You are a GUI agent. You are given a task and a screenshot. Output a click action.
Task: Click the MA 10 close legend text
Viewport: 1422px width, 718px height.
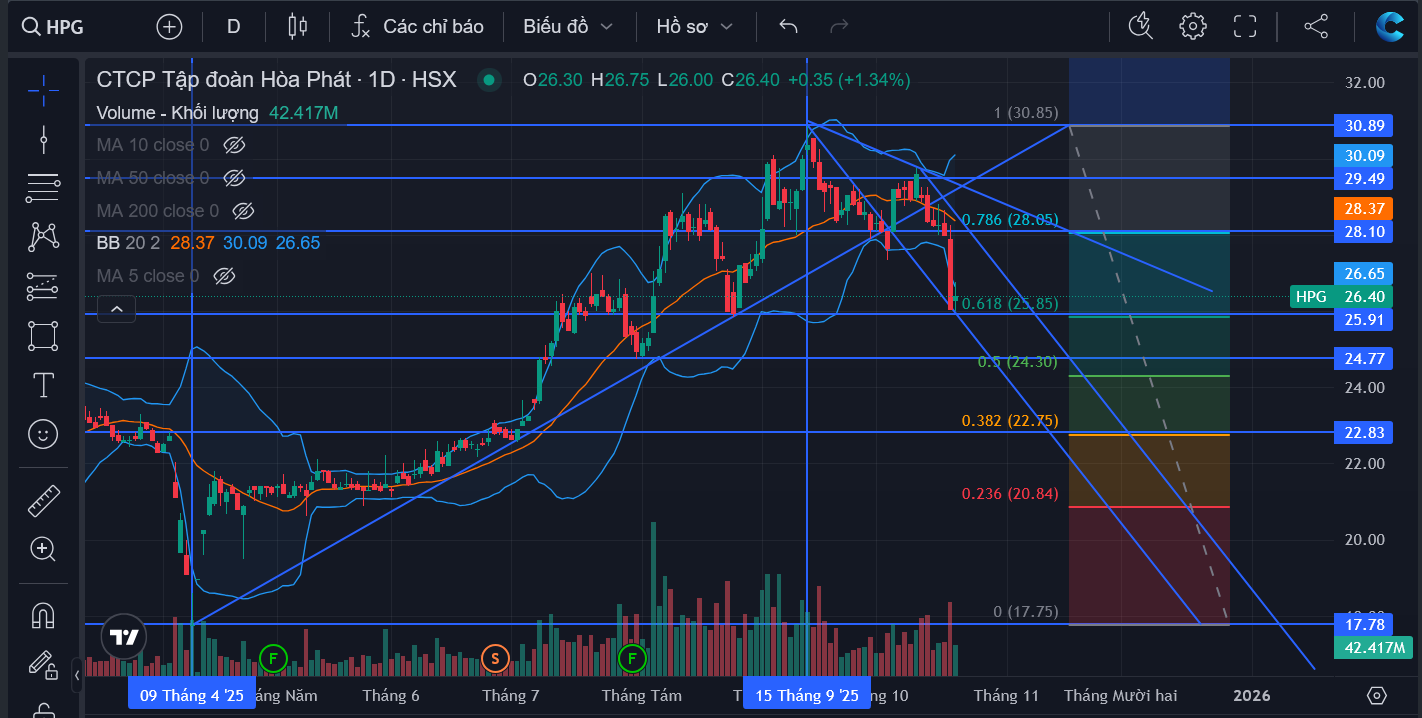[153, 145]
